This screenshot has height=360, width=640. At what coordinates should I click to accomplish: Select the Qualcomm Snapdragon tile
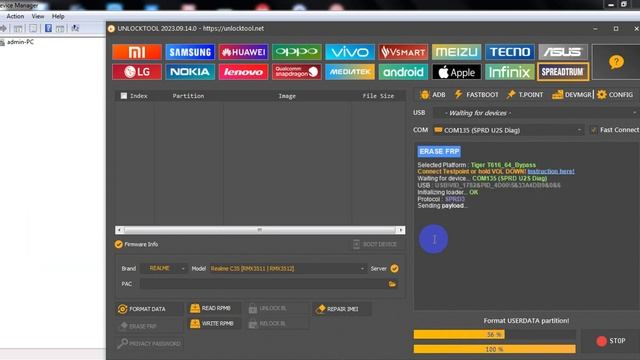pos(297,72)
